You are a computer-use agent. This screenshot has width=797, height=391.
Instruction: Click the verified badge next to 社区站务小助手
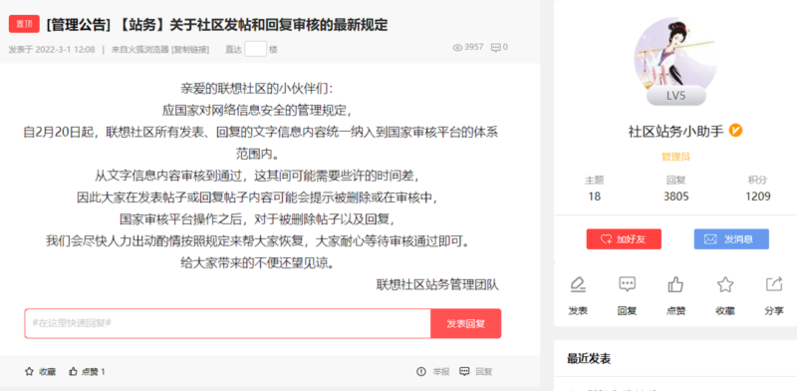(x=735, y=131)
